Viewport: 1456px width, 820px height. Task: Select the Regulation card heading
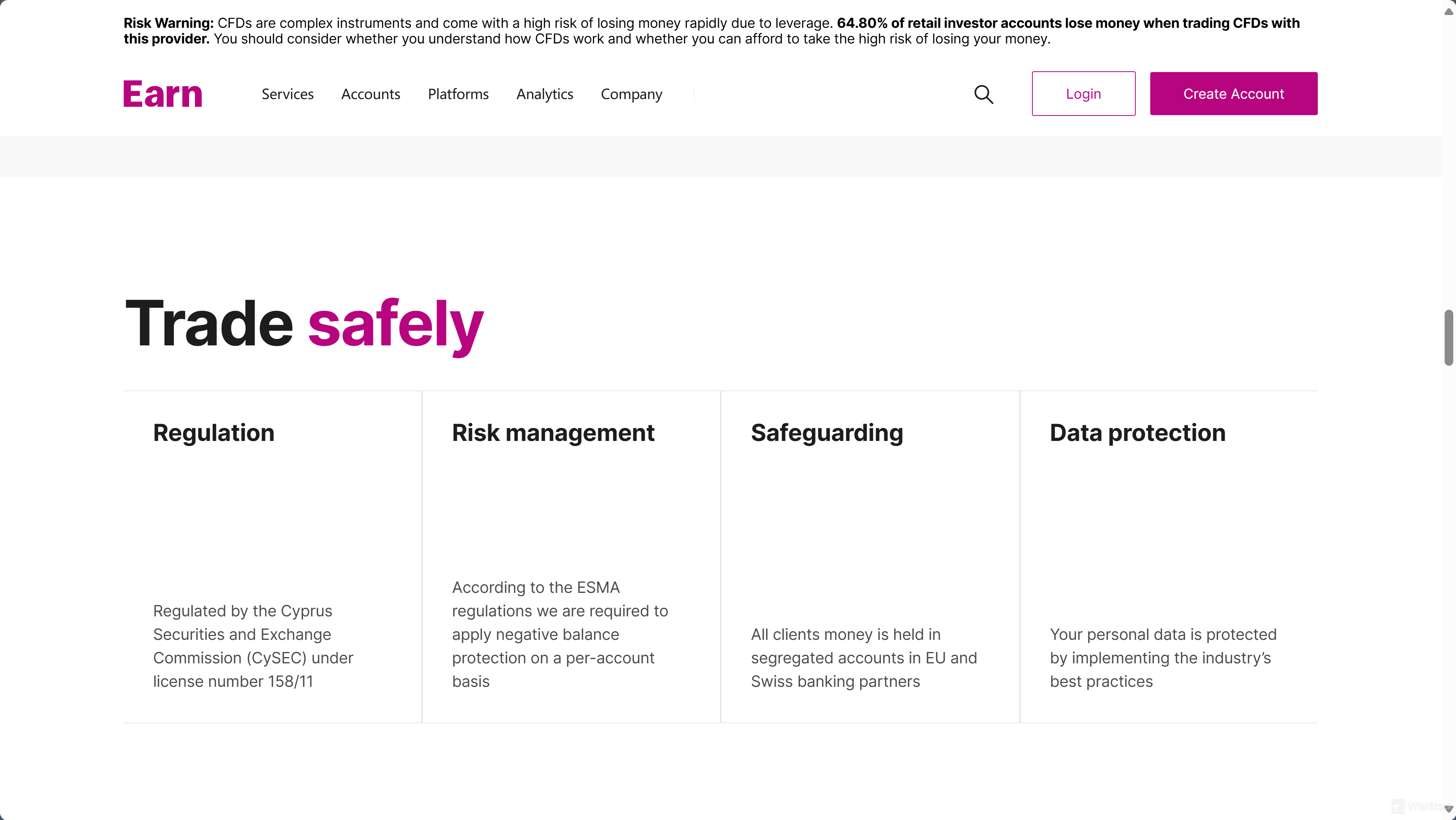214,433
